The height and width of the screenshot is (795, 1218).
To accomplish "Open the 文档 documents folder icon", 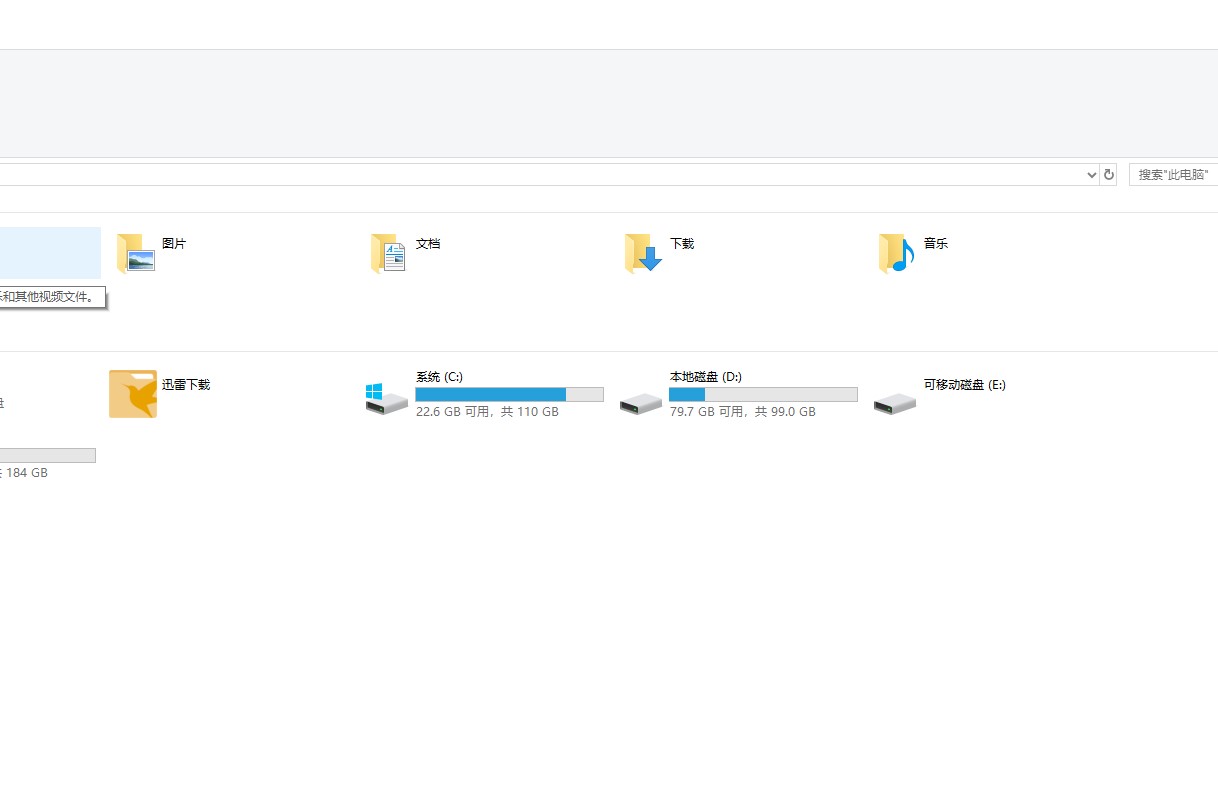I will 388,253.
